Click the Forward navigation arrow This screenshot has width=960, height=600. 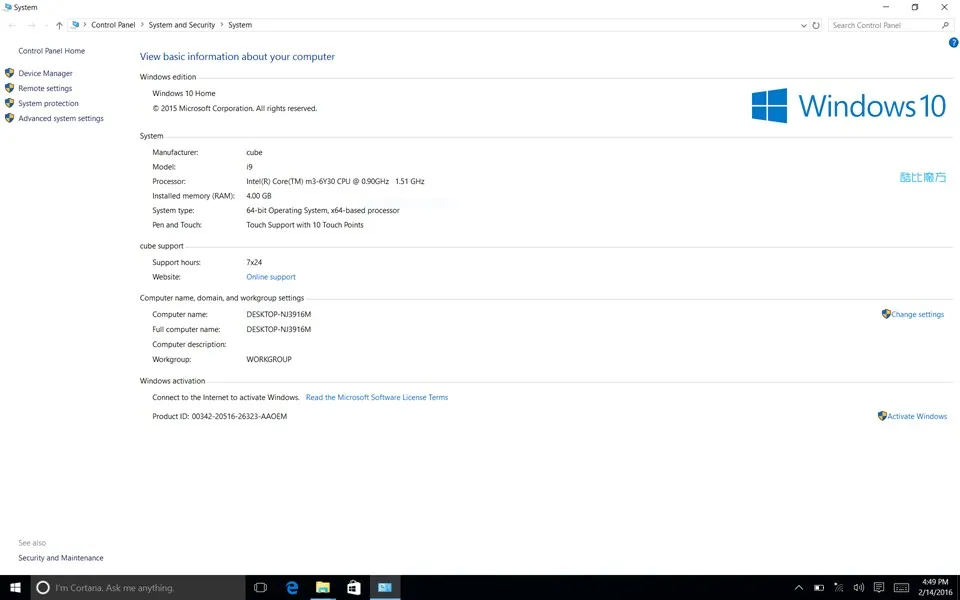pos(31,25)
